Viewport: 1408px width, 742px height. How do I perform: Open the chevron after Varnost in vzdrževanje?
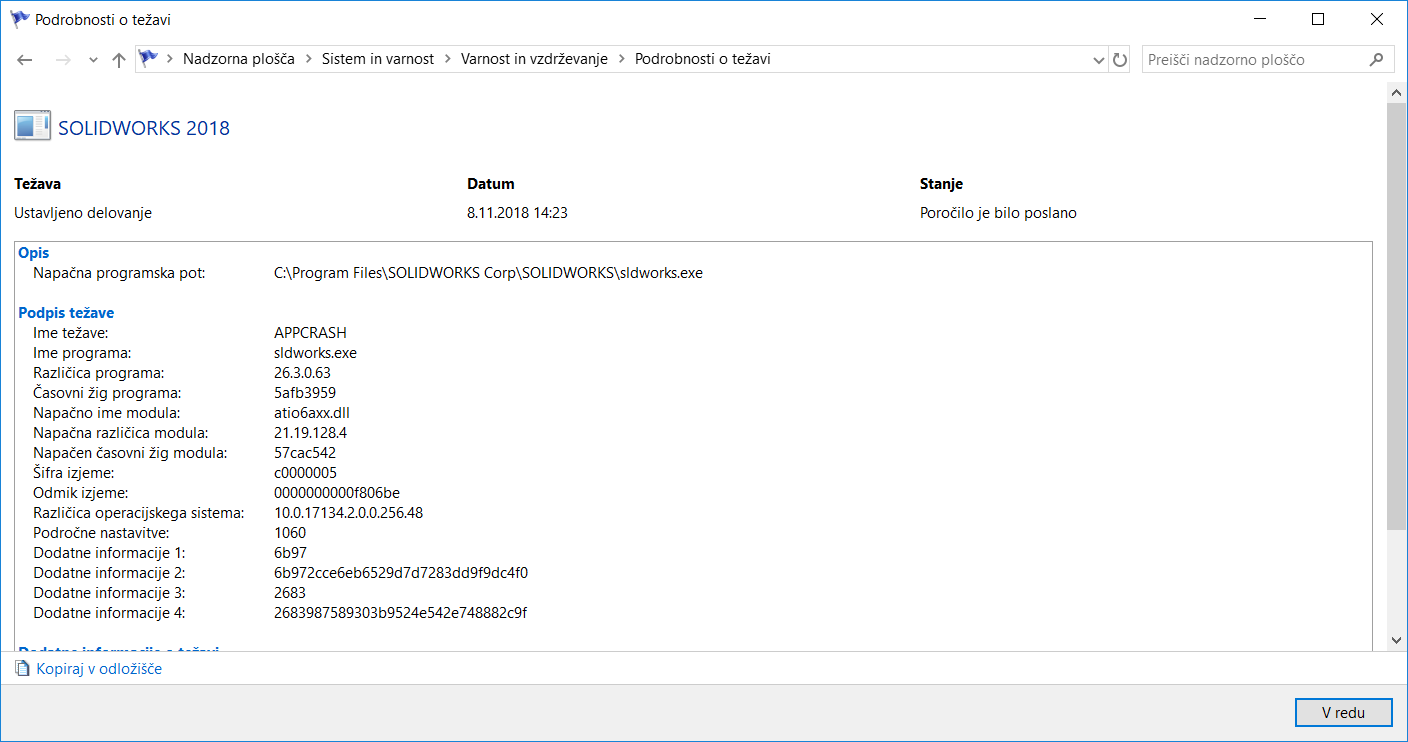pos(622,59)
